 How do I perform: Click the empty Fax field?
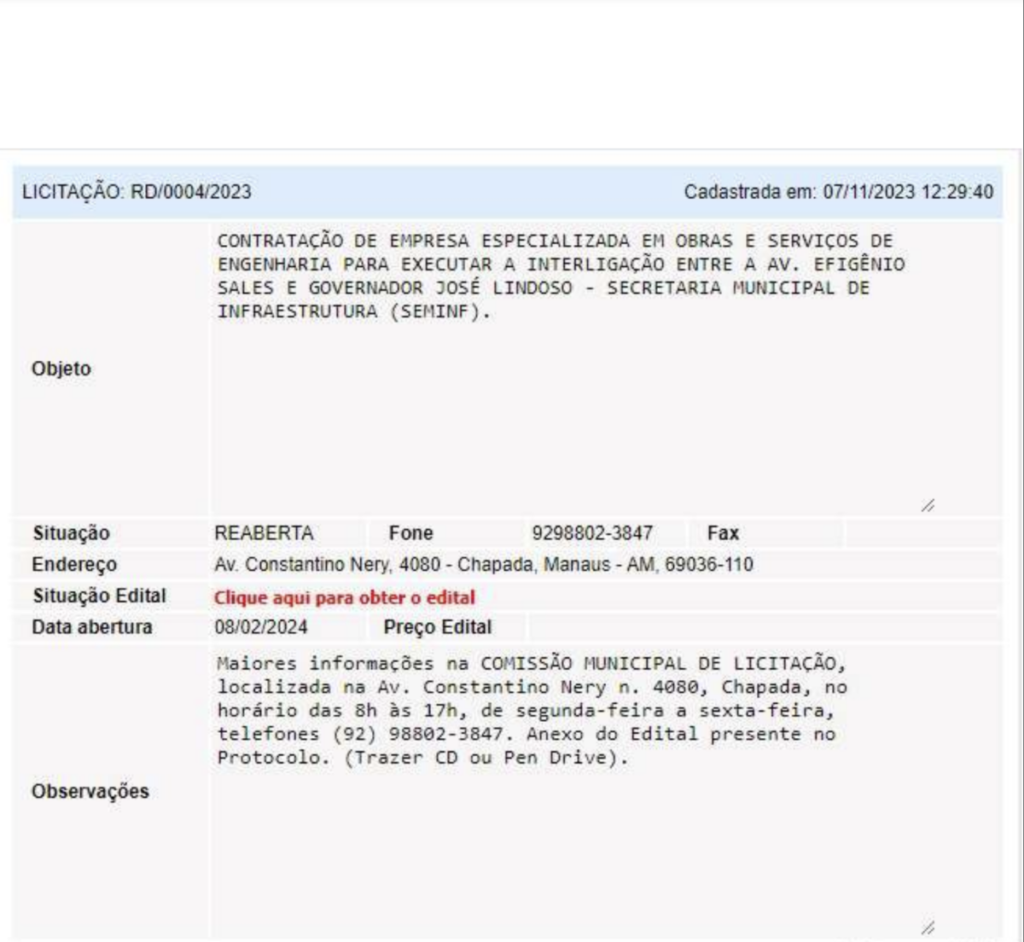coord(921,533)
